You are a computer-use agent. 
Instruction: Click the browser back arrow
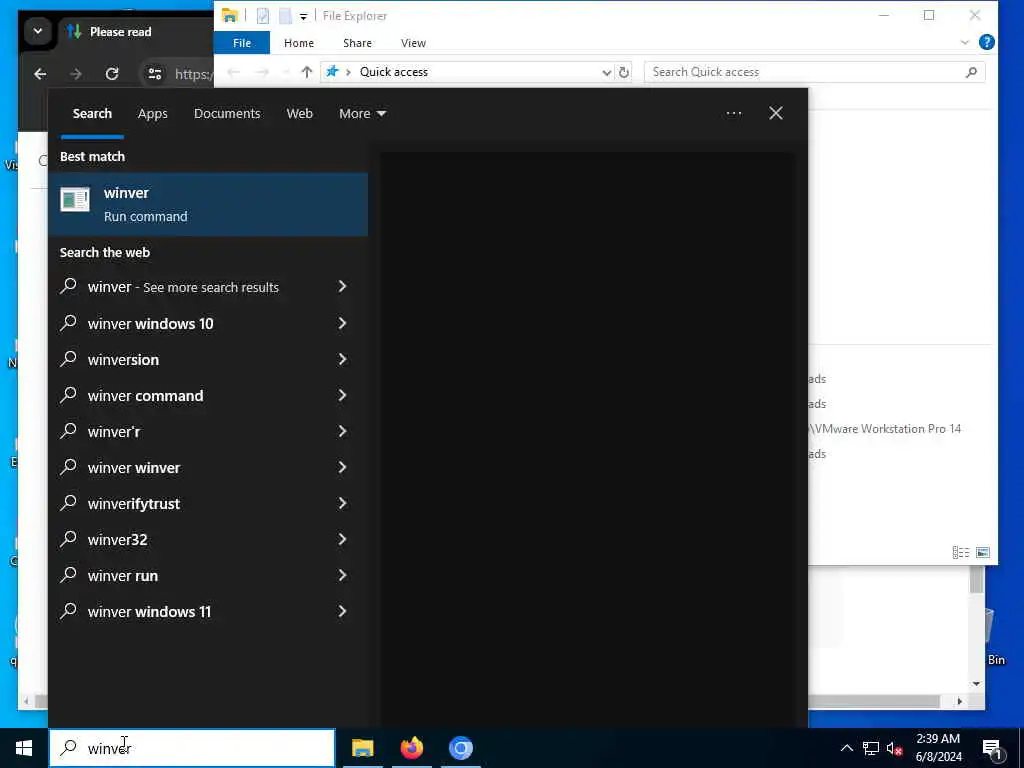click(x=40, y=74)
